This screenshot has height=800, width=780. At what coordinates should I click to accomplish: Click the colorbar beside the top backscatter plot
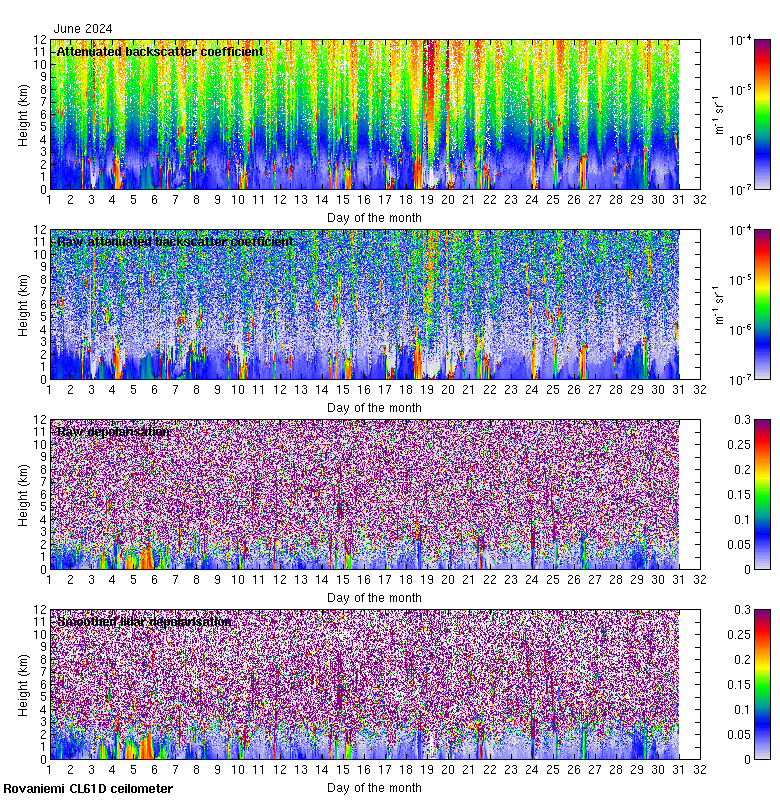763,114
